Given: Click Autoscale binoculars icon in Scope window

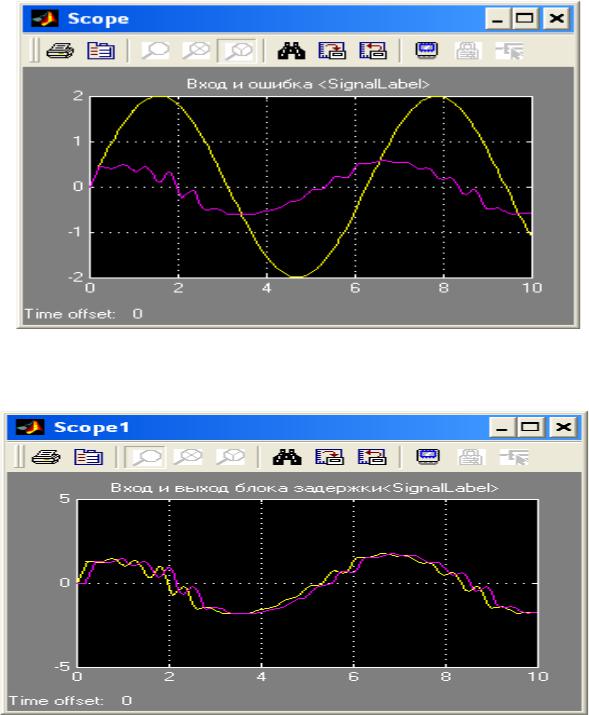Looking at the screenshot, I should 291,51.
